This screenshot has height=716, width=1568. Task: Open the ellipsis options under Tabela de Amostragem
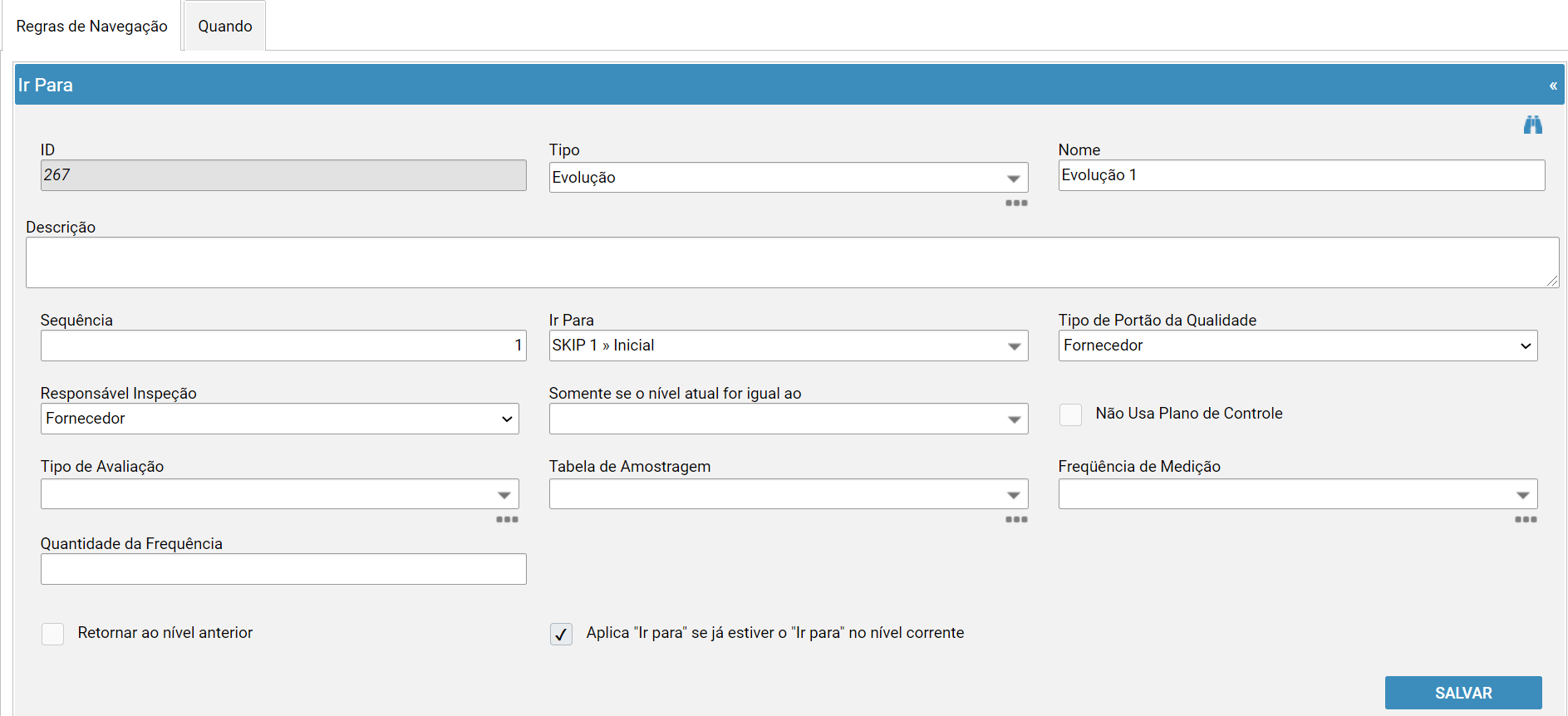(x=1016, y=519)
